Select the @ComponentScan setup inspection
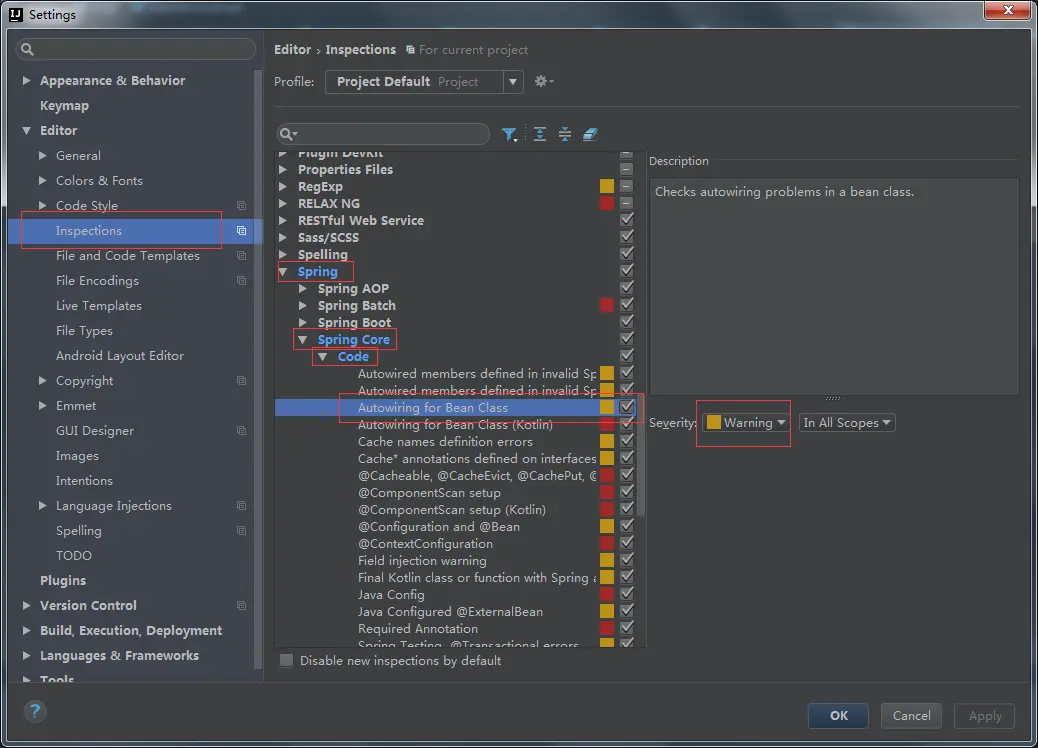This screenshot has height=748, width=1038. (429, 492)
